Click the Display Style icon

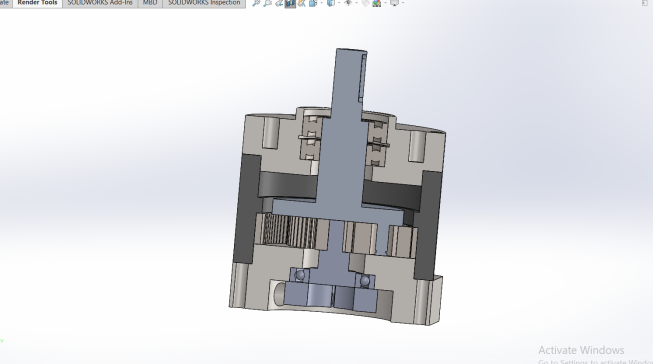[x=331, y=3]
